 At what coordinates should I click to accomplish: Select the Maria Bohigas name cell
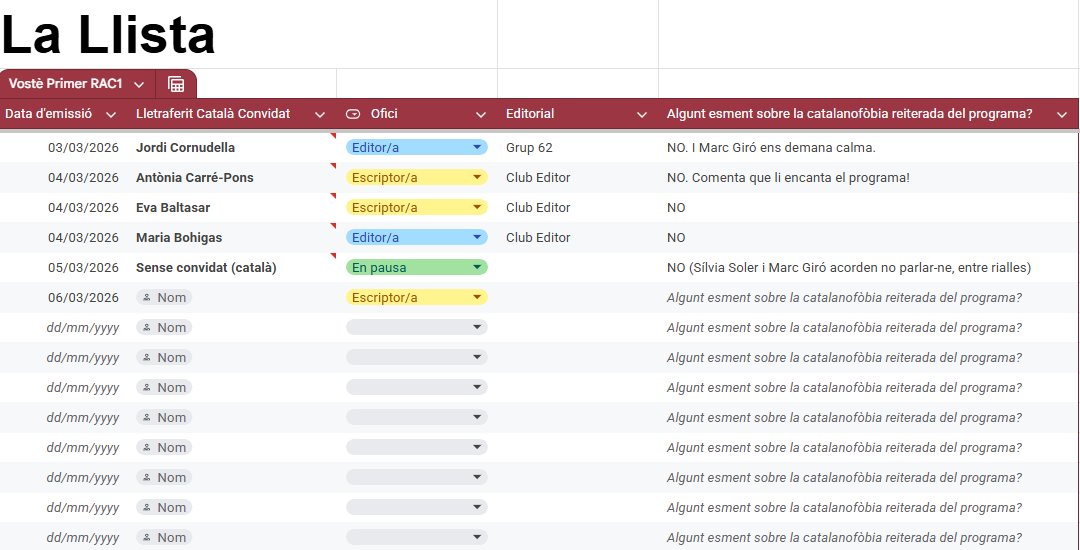click(x=179, y=237)
